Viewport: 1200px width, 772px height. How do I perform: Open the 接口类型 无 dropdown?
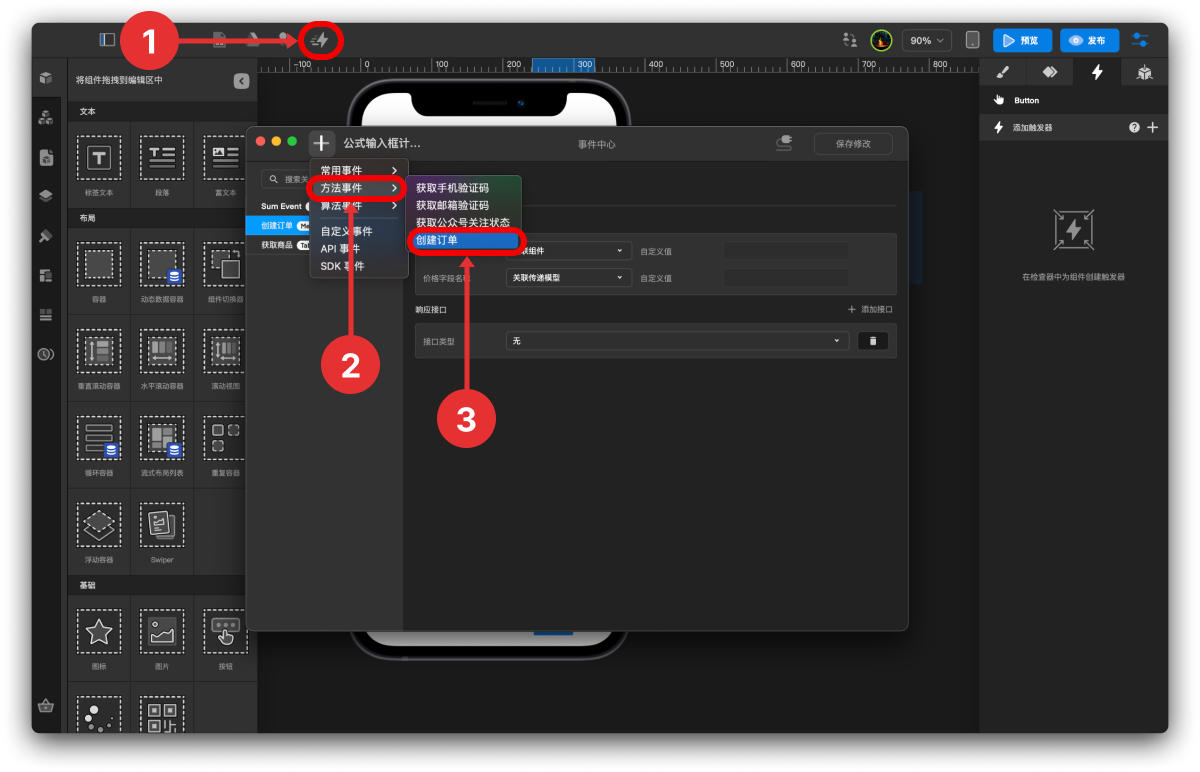click(x=677, y=341)
